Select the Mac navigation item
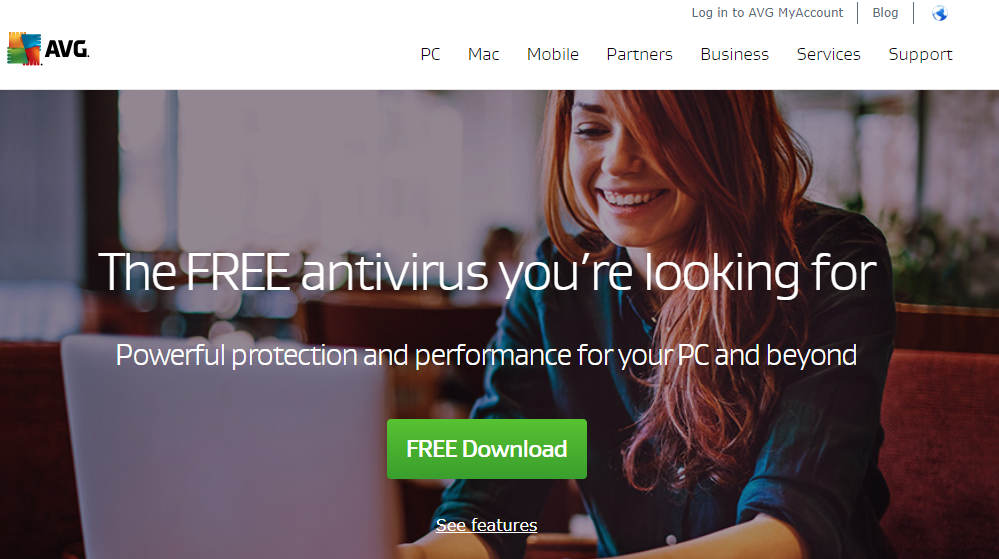 (x=484, y=54)
